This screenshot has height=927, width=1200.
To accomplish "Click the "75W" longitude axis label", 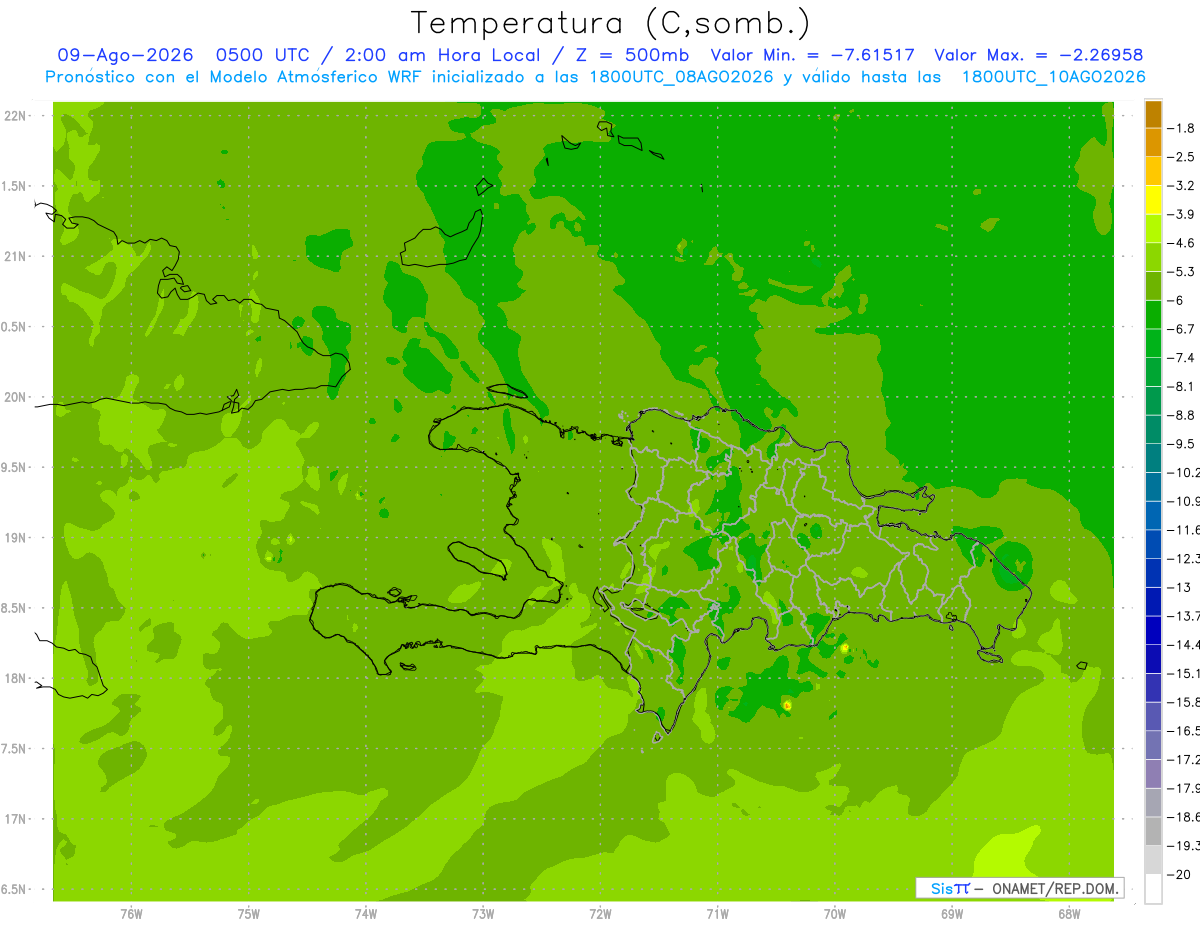I will pyautogui.click(x=249, y=914).
